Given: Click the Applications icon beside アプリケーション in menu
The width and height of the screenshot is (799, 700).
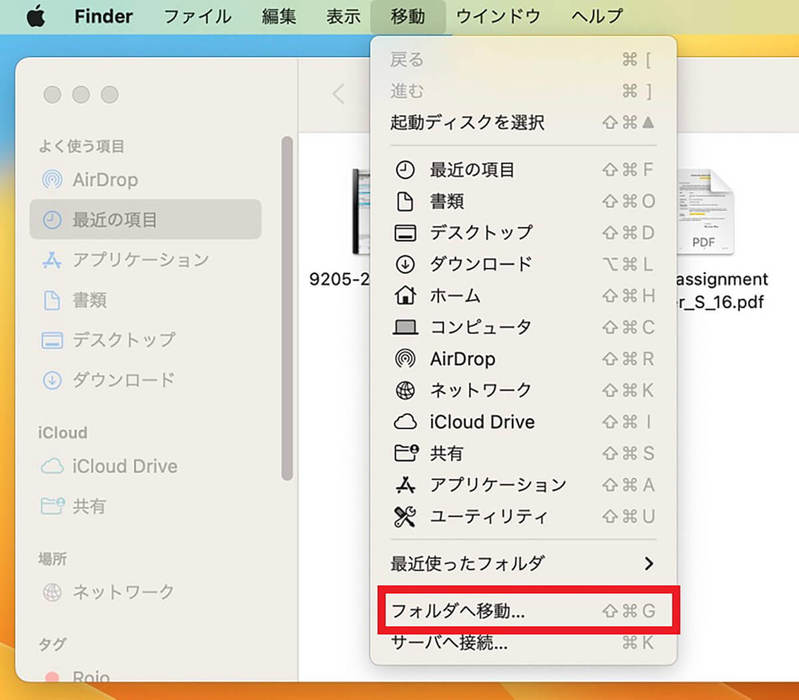Looking at the screenshot, I should tap(405, 484).
